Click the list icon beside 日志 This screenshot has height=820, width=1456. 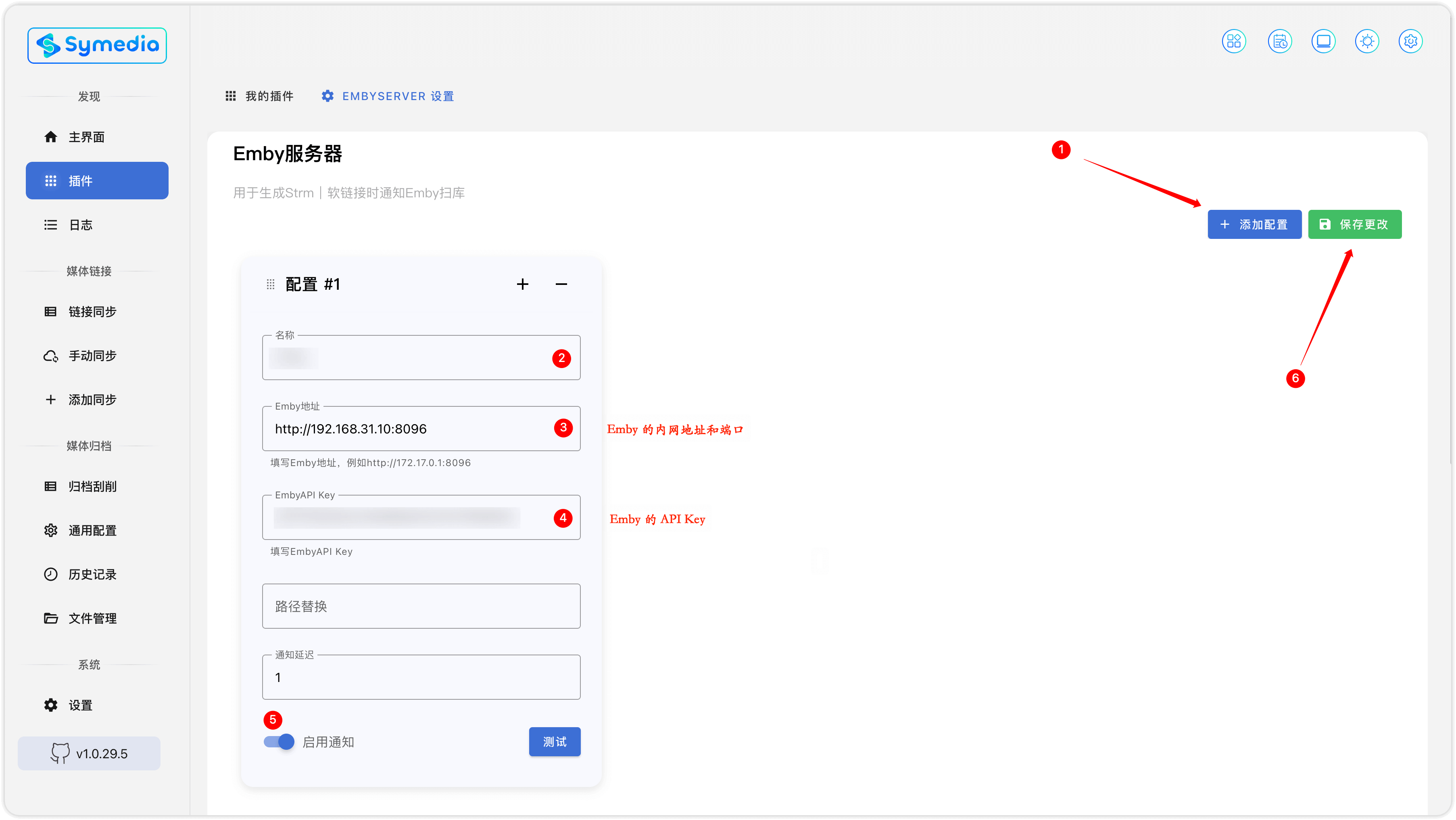click(51, 225)
